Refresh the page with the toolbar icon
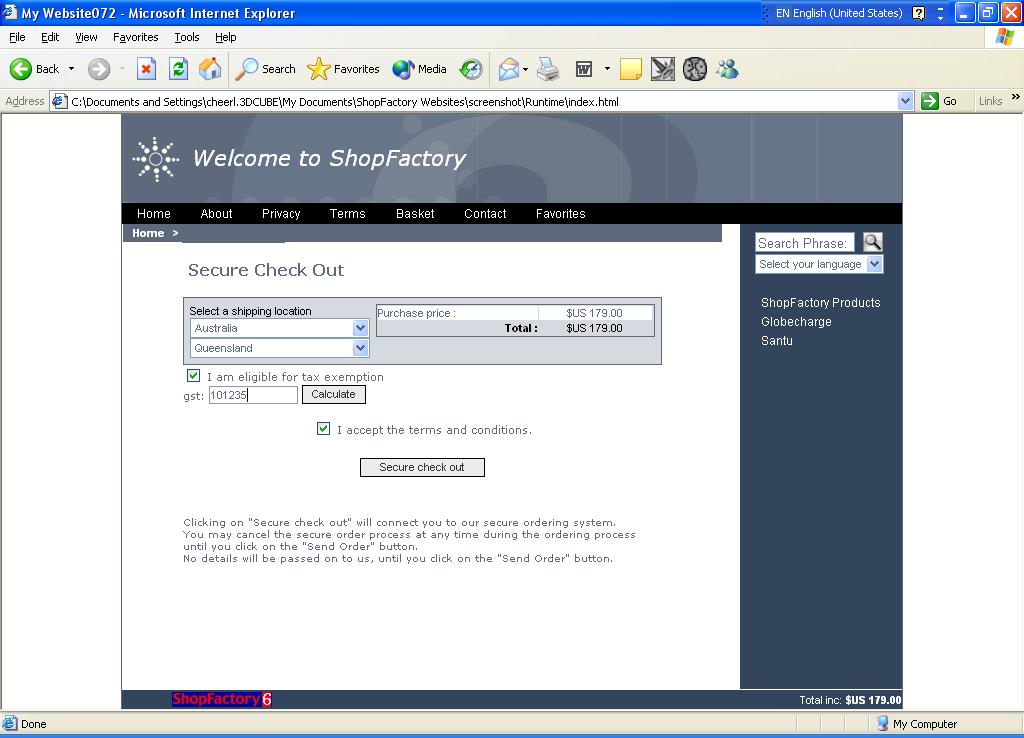1024x738 pixels. click(178, 69)
